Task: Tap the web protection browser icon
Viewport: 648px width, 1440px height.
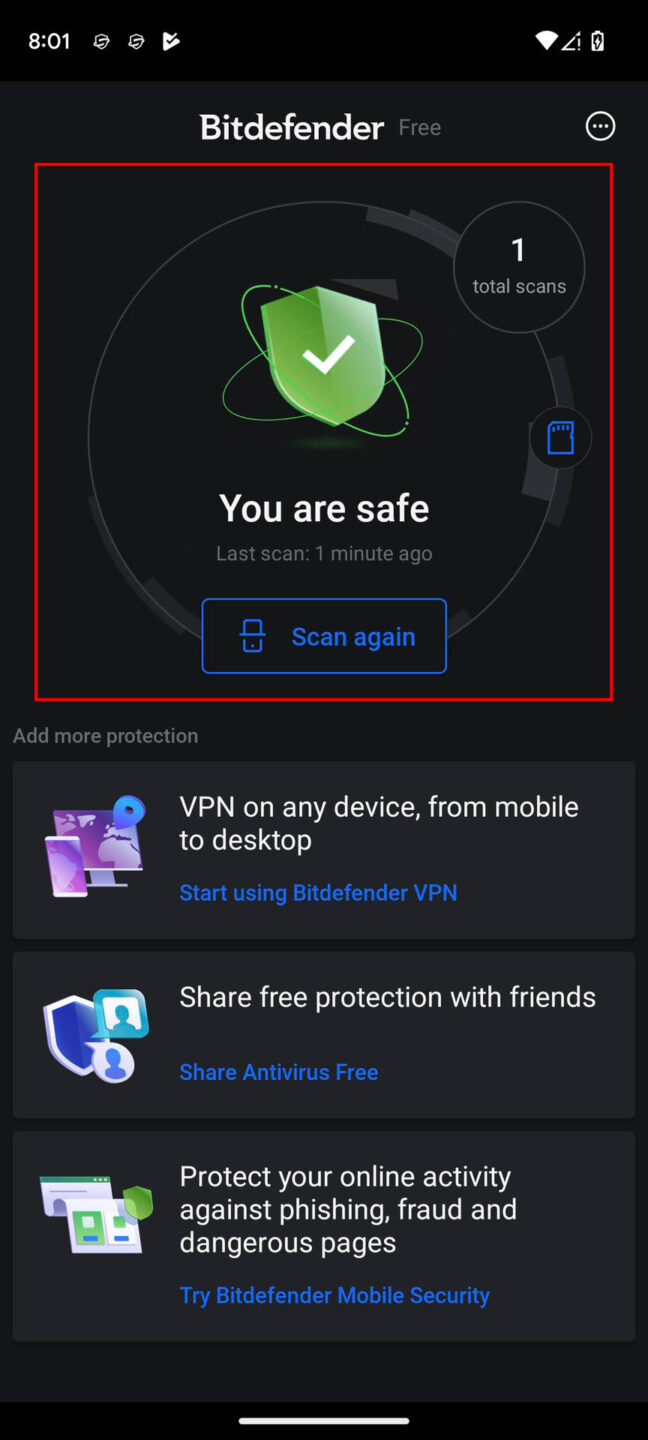Action: 93,1212
